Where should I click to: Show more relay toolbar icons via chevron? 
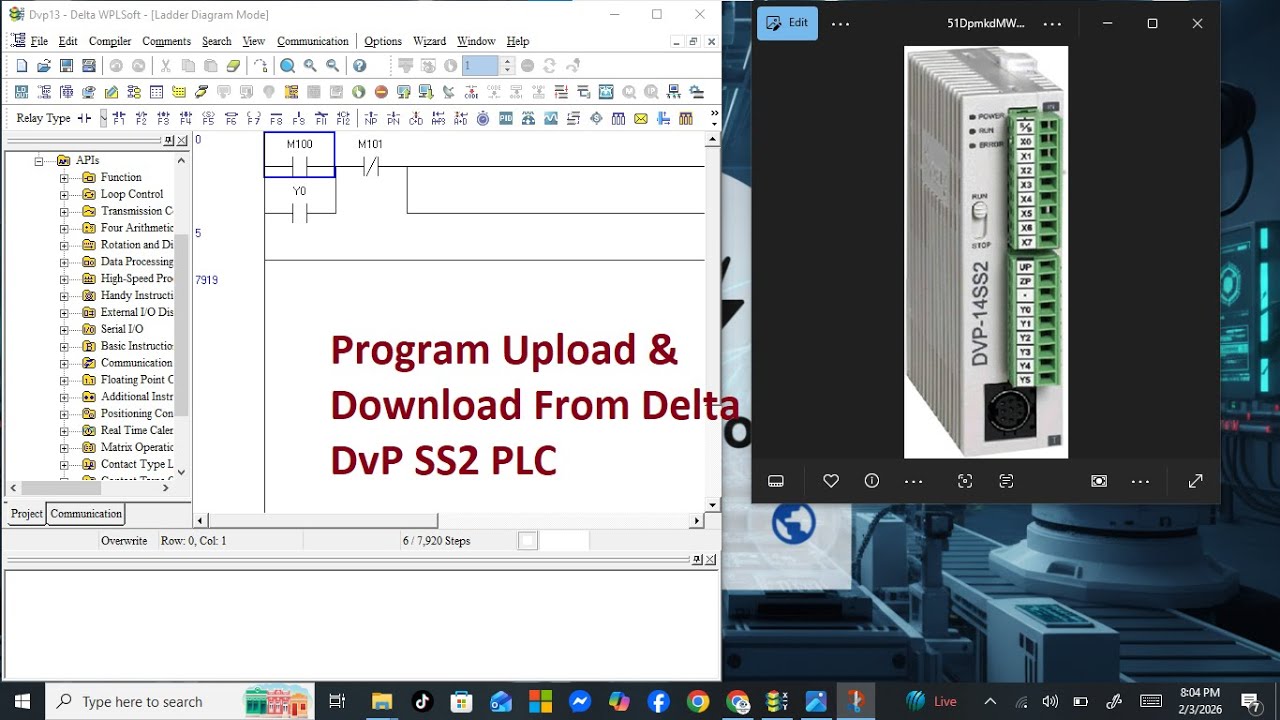(713, 113)
